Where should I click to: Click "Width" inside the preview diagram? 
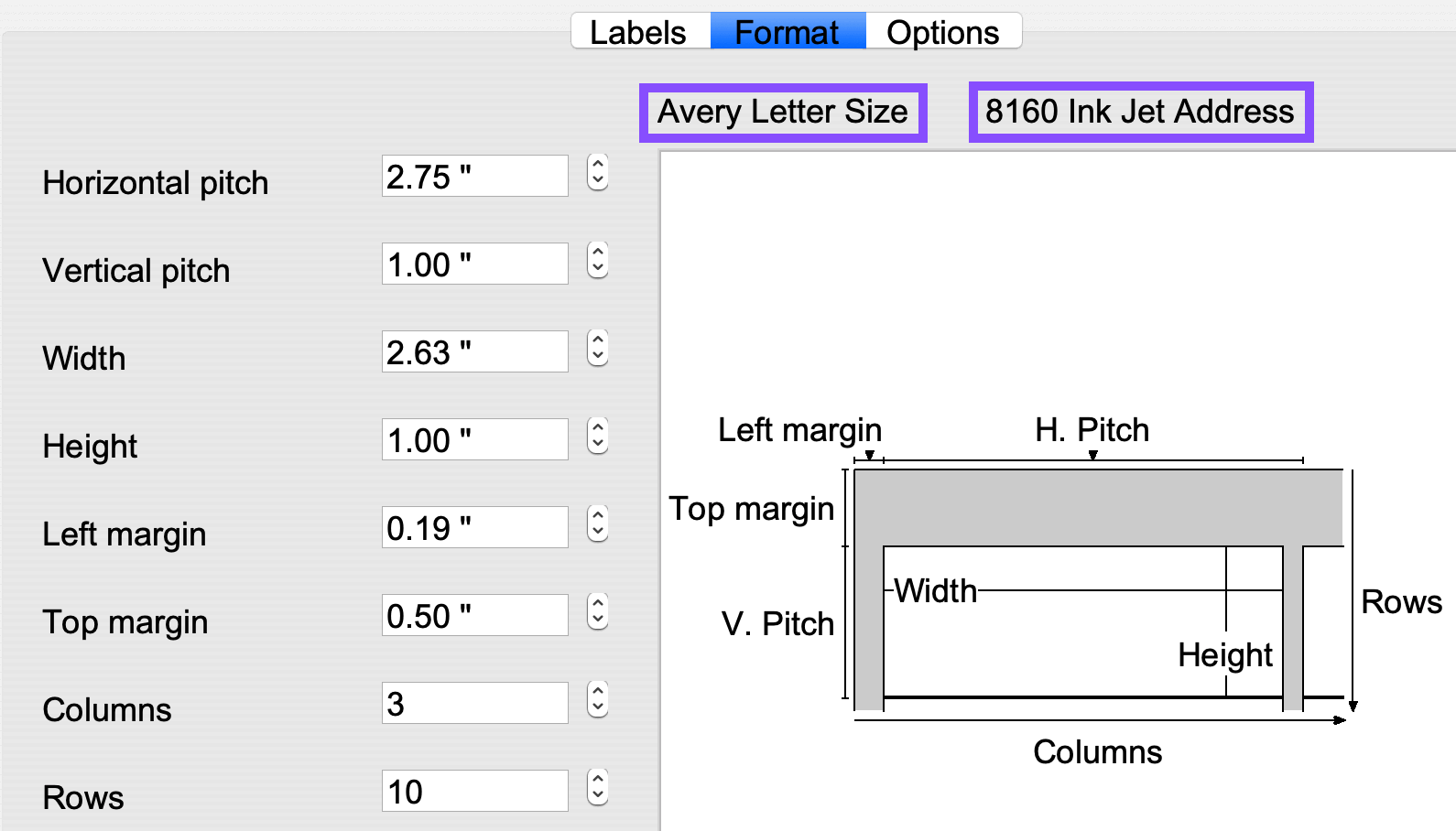point(936,591)
